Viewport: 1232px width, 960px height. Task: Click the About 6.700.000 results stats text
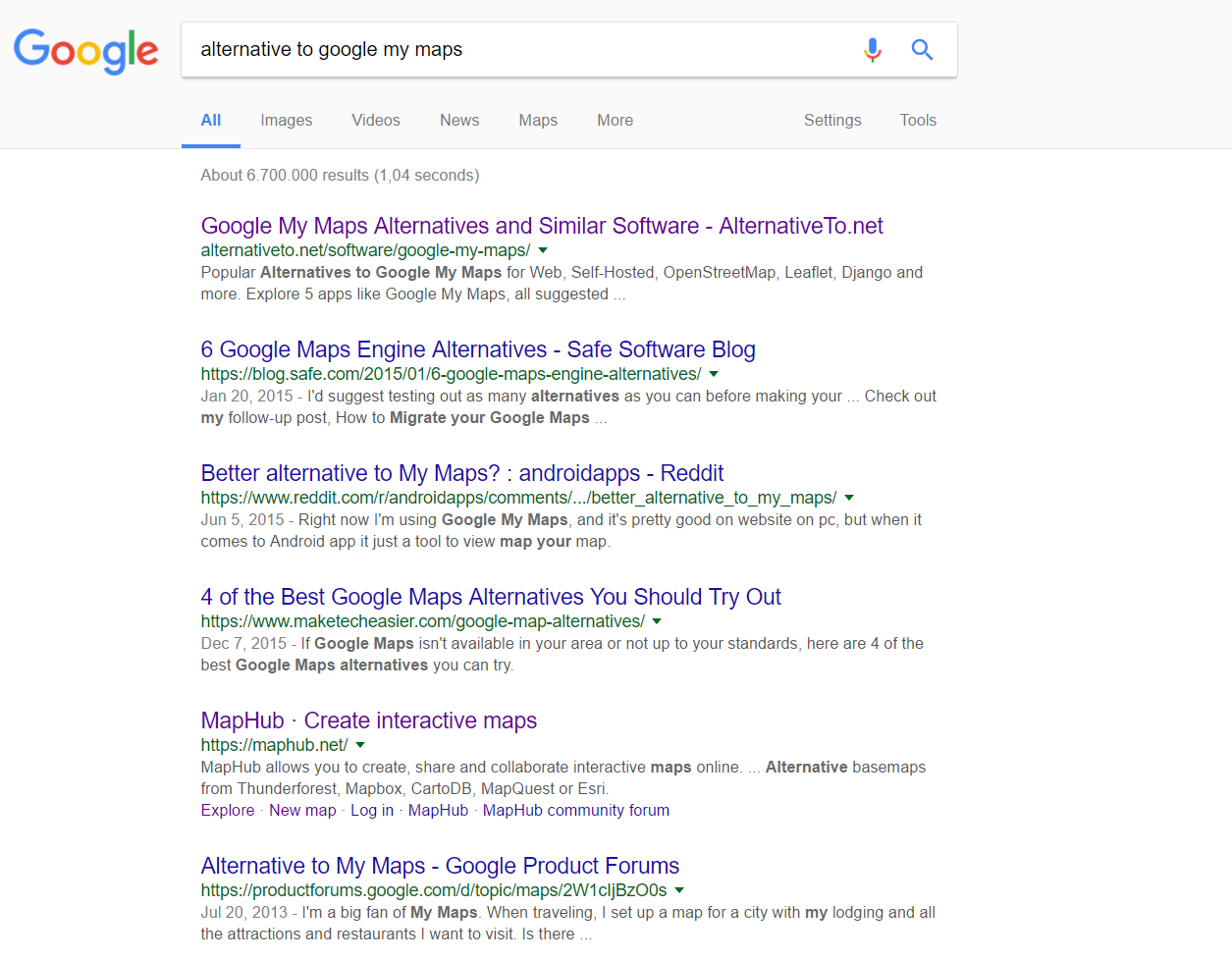(340, 175)
